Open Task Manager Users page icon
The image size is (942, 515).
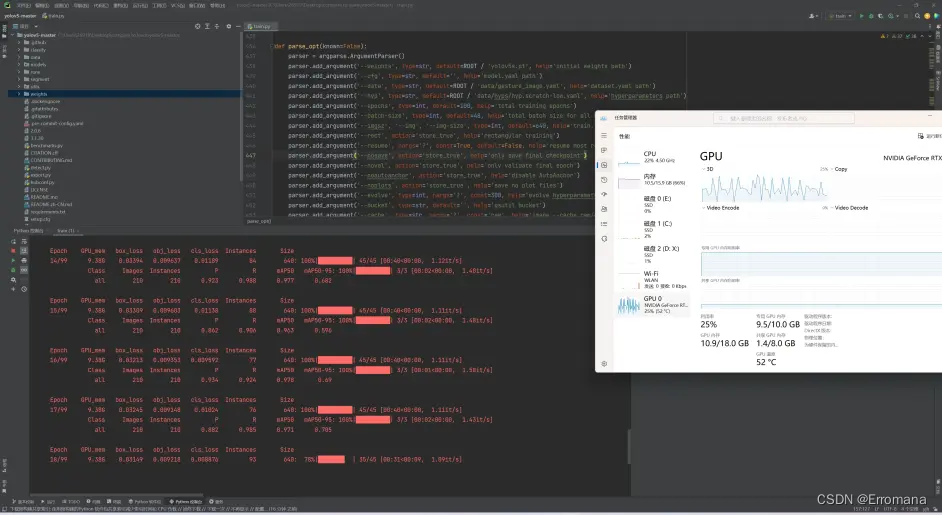click(604, 209)
